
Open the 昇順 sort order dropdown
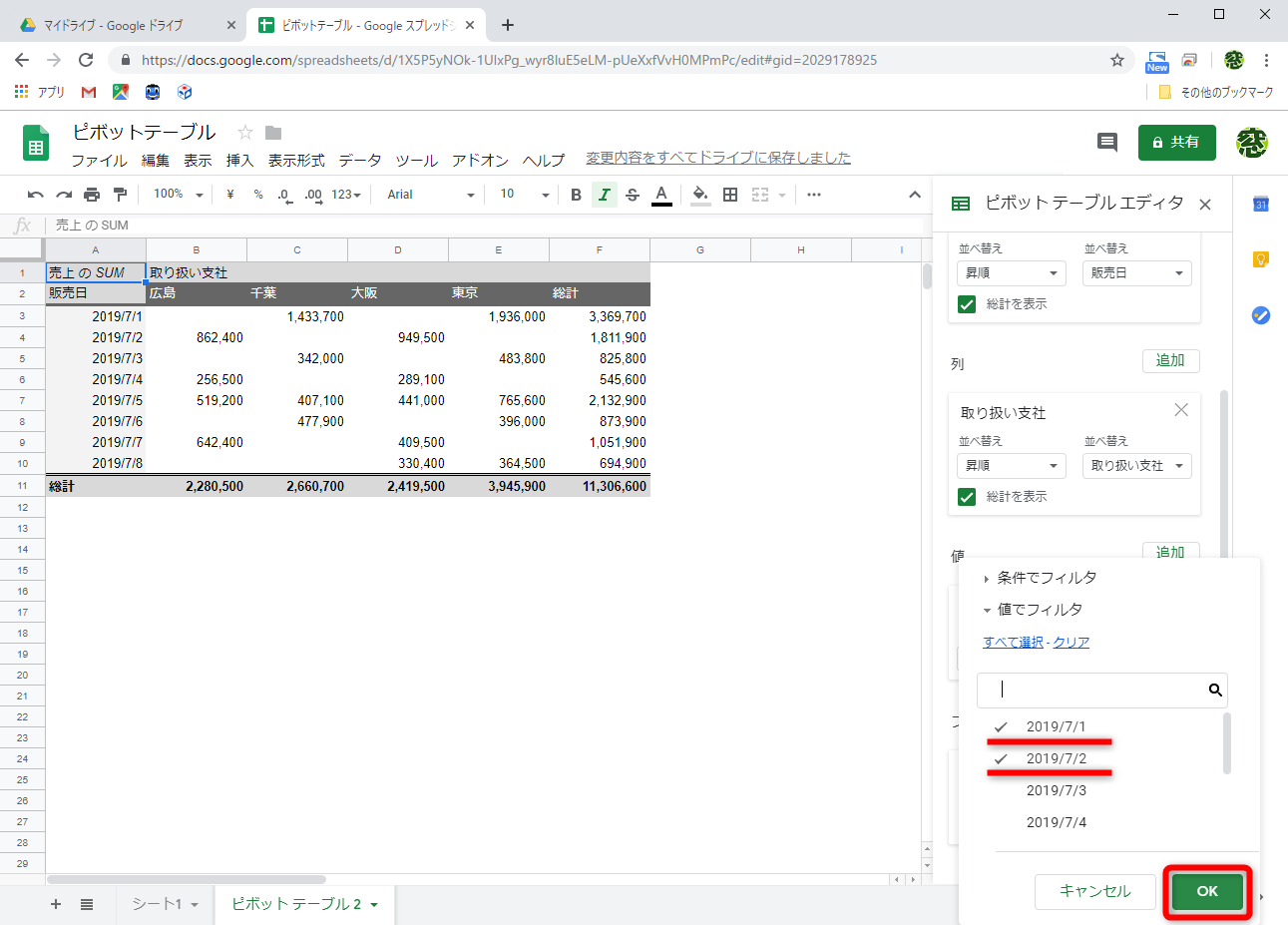(1011, 465)
